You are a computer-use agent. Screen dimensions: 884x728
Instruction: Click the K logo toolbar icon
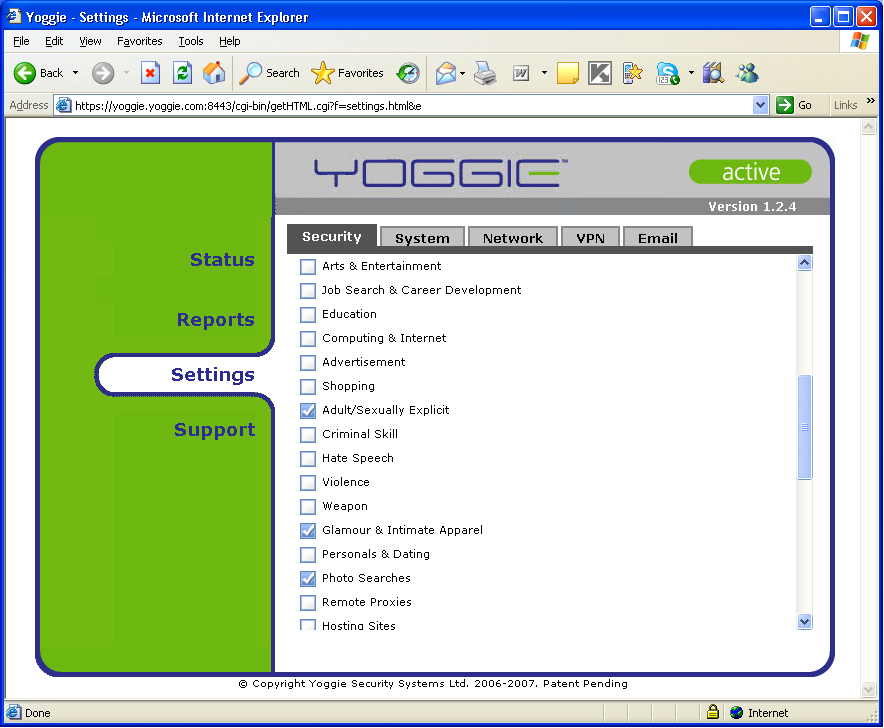(x=600, y=73)
